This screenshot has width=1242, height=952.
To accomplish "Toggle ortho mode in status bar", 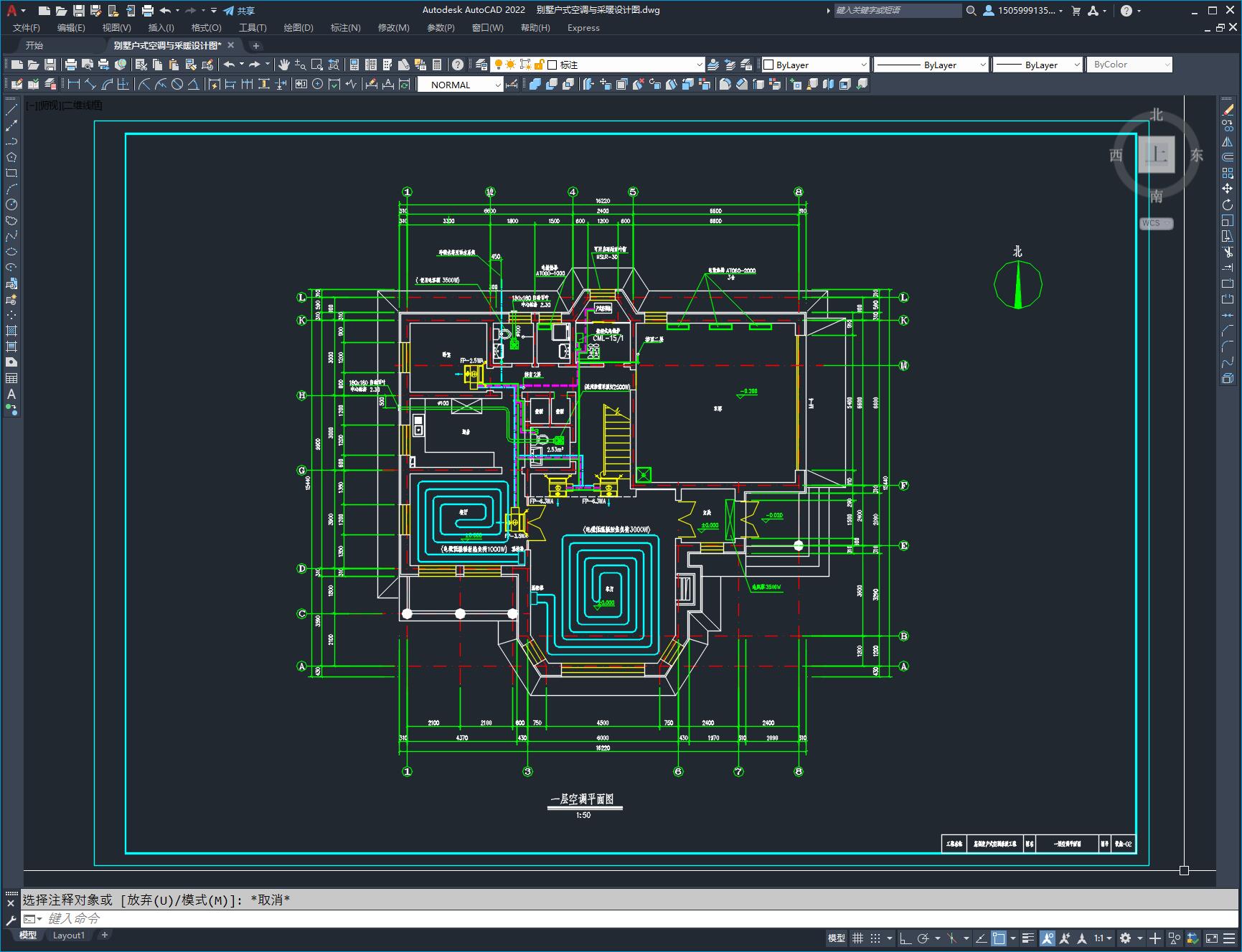I will [x=905, y=938].
